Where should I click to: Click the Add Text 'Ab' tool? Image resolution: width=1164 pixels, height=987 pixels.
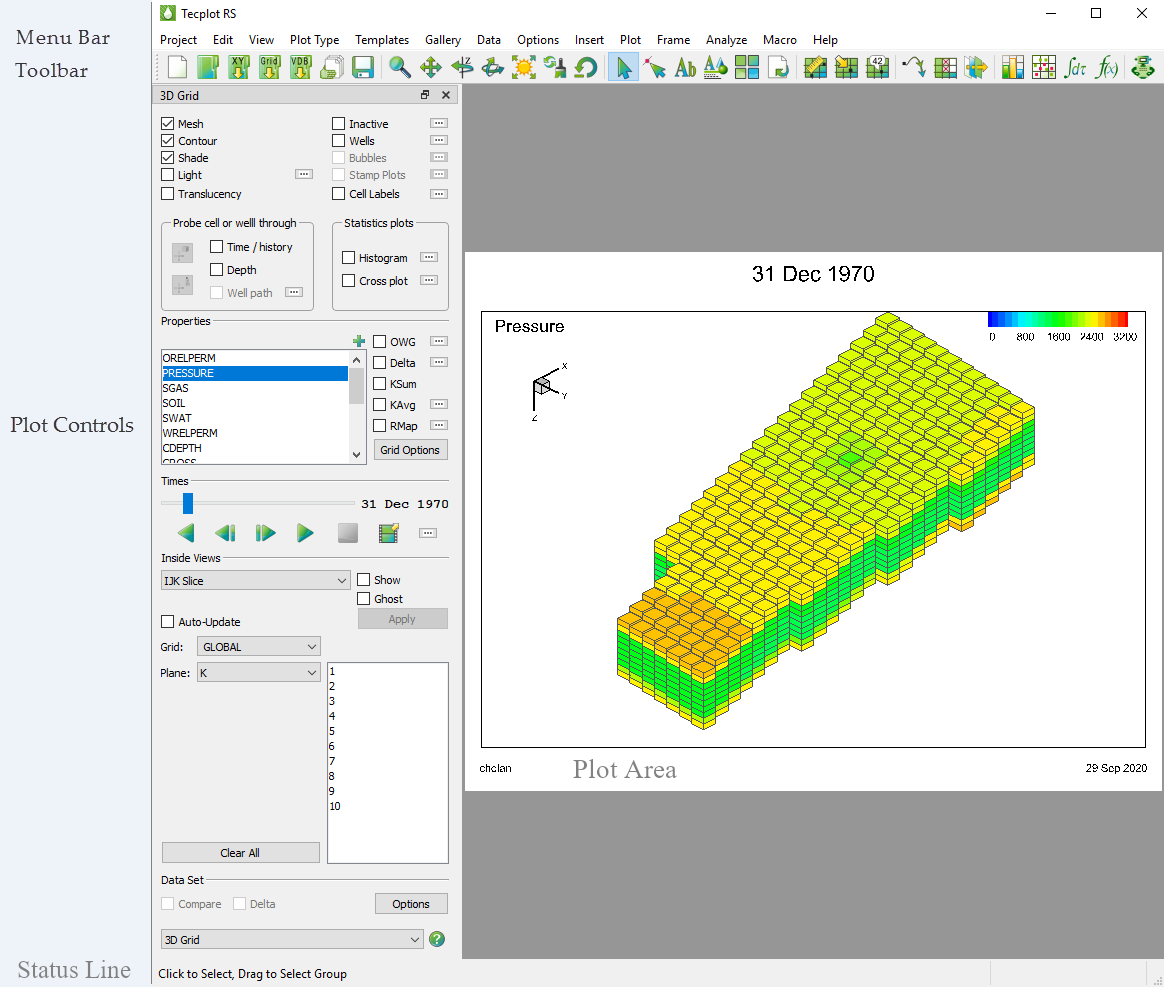coord(685,68)
